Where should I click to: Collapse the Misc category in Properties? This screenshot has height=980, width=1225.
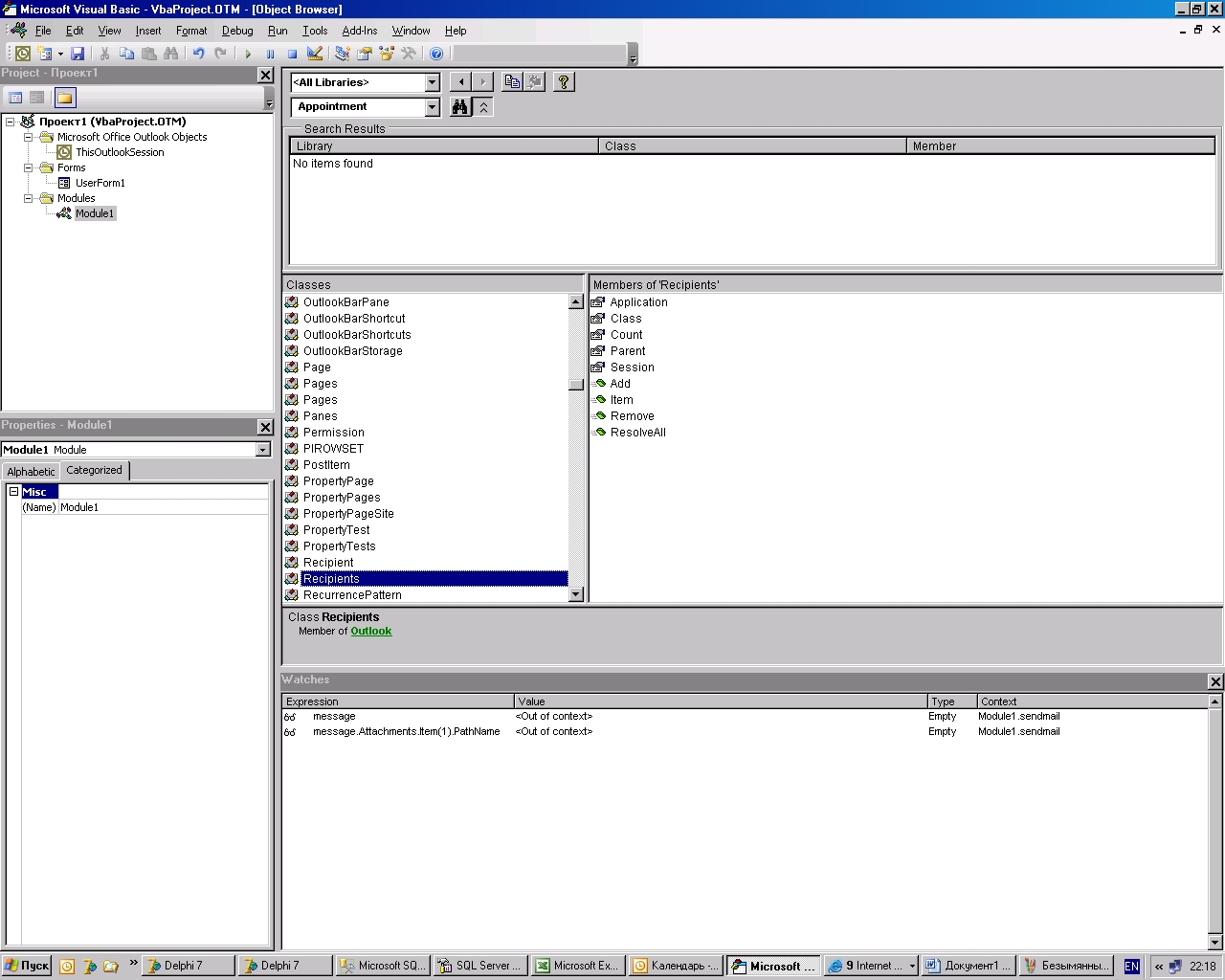(x=13, y=491)
